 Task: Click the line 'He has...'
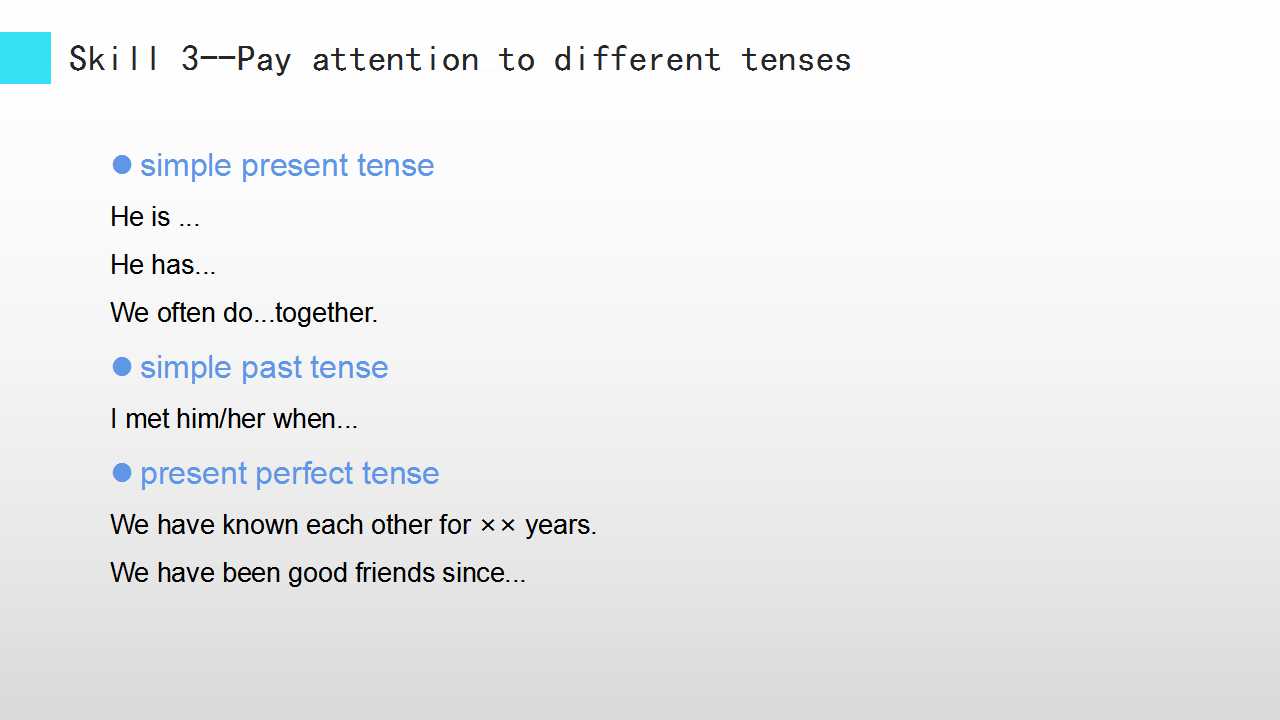[163, 264]
